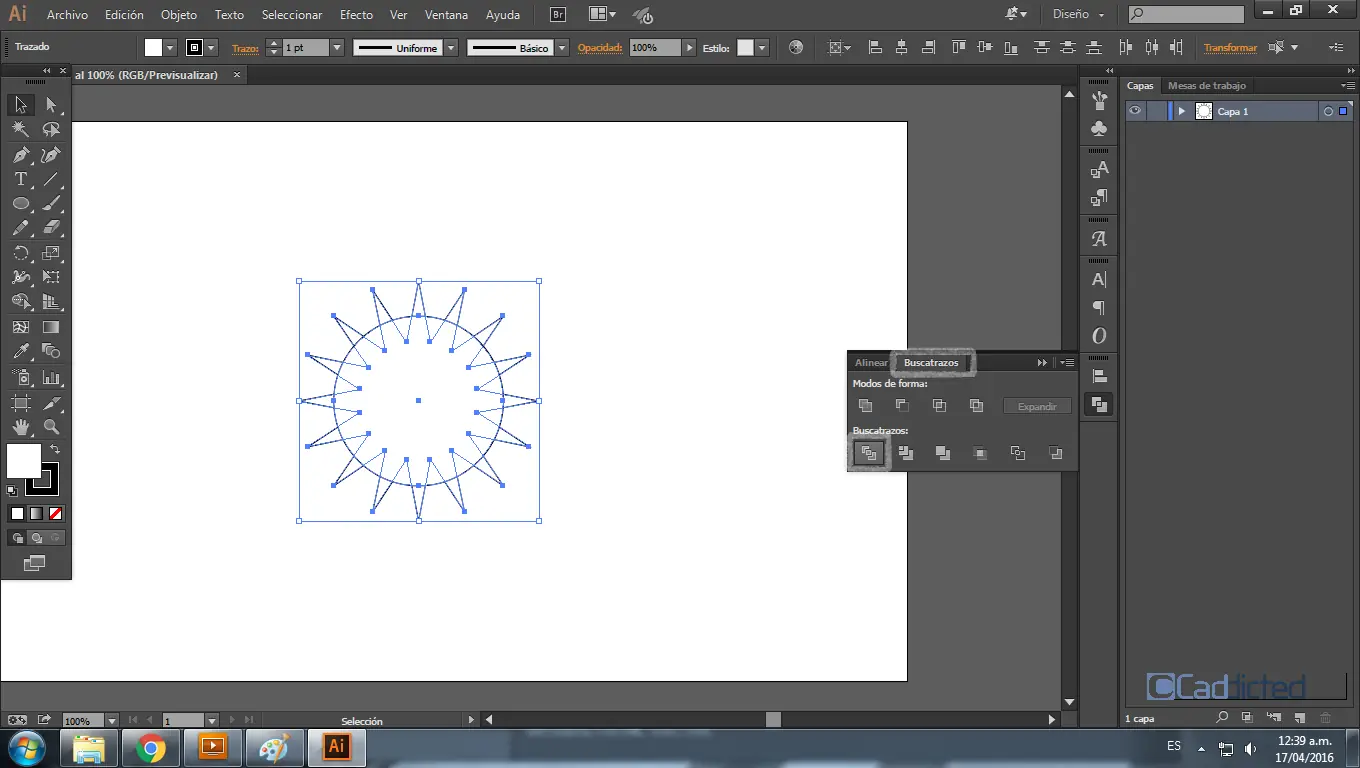Open the Paragraph panel pilcrow icon
Viewport: 1360px width, 768px height.
(1099, 308)
